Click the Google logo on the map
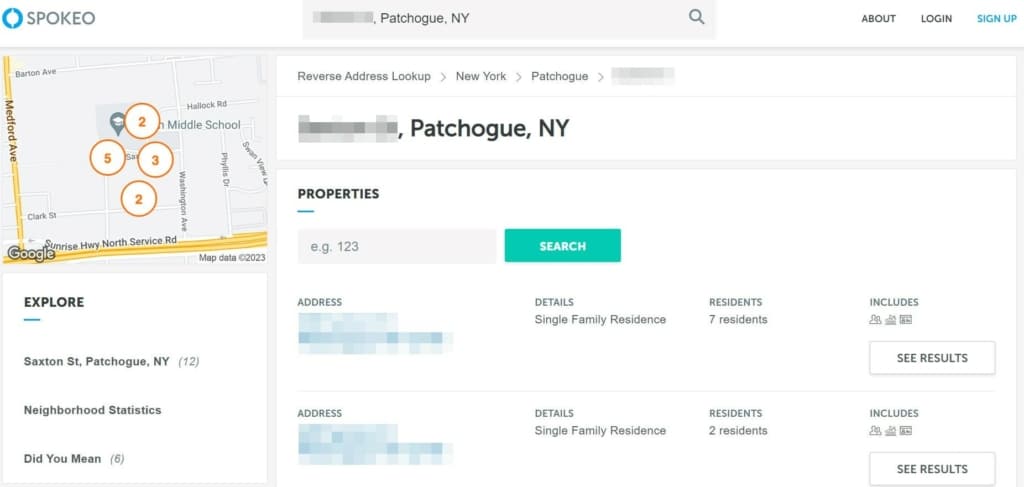The width and height of the screenshot is (1024, 487). [31, 253]
